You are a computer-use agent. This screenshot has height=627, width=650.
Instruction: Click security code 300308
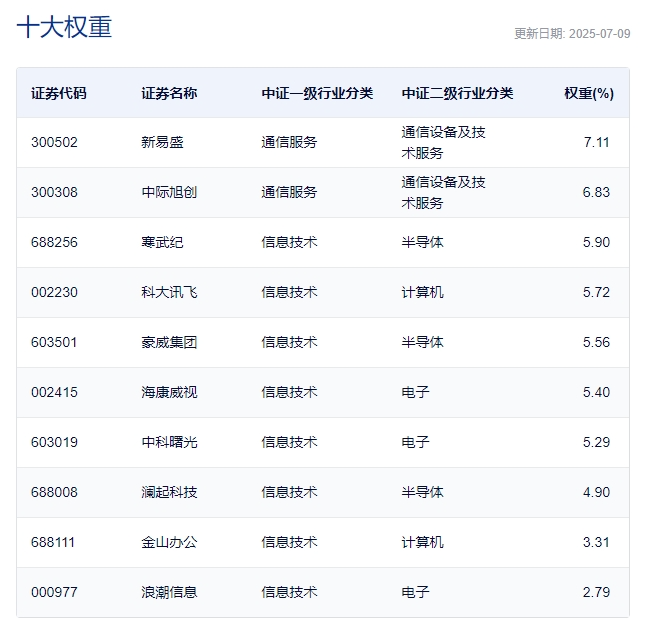click(x=54, y=192)
